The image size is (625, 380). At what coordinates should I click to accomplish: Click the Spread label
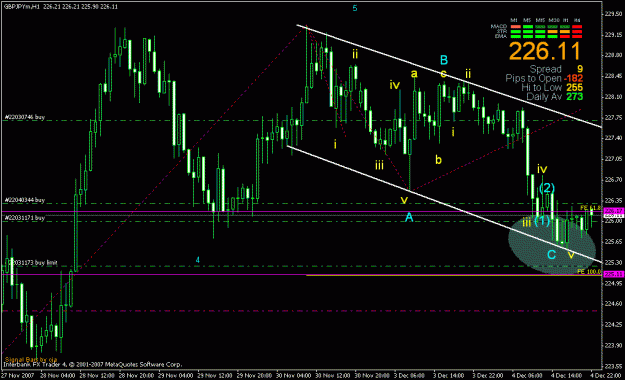(x=545, y=69)
